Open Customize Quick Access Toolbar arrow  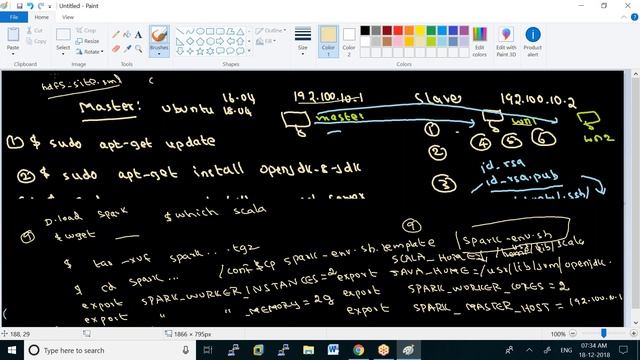click(50, 6)
